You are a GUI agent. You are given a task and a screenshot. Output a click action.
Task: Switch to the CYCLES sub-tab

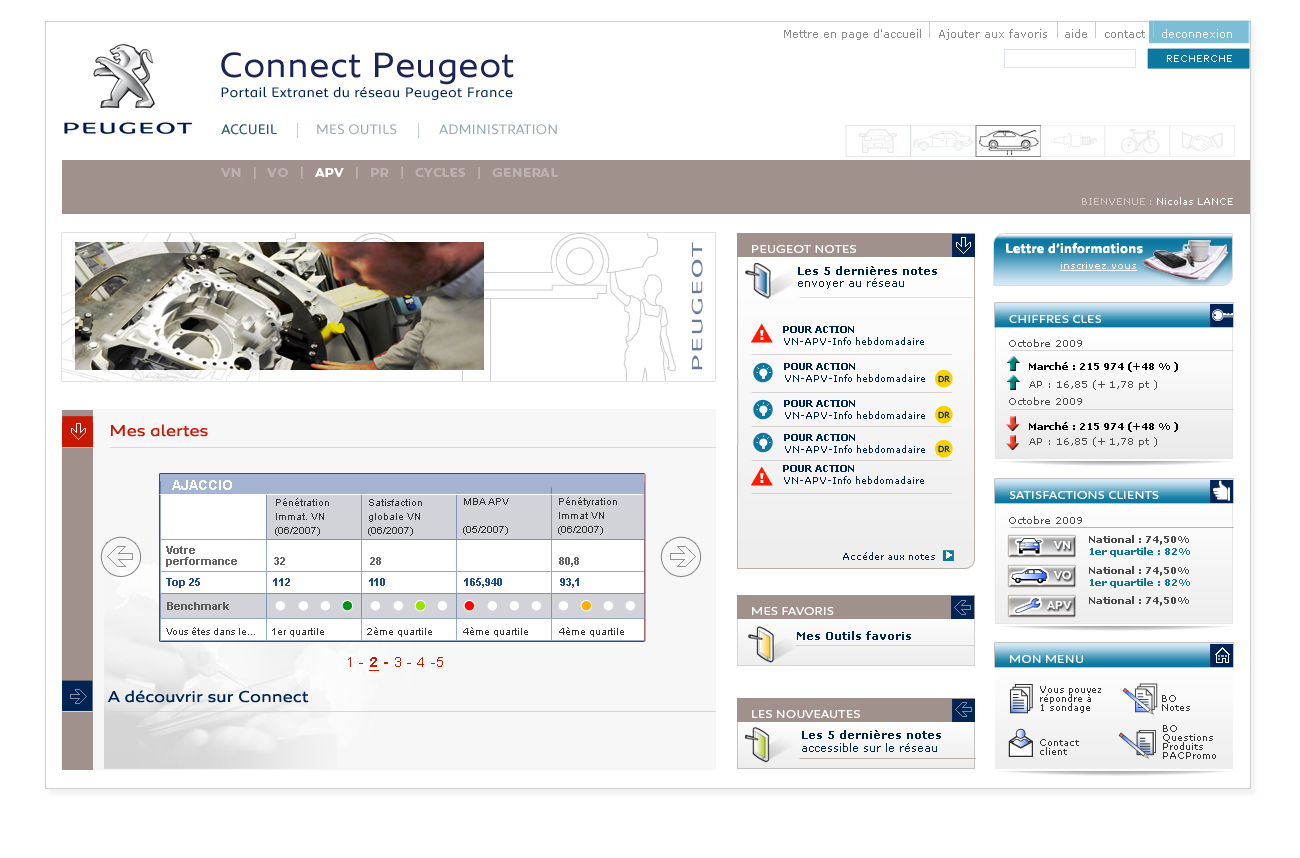pyautogui.click(x=440, y=172)
